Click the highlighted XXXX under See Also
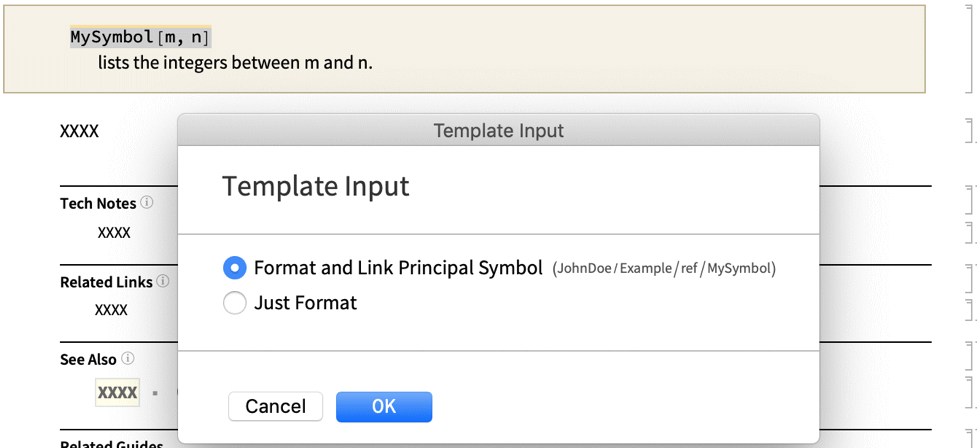Image resolution: width=978 pixels, height=448 pixels. (117, 392)
